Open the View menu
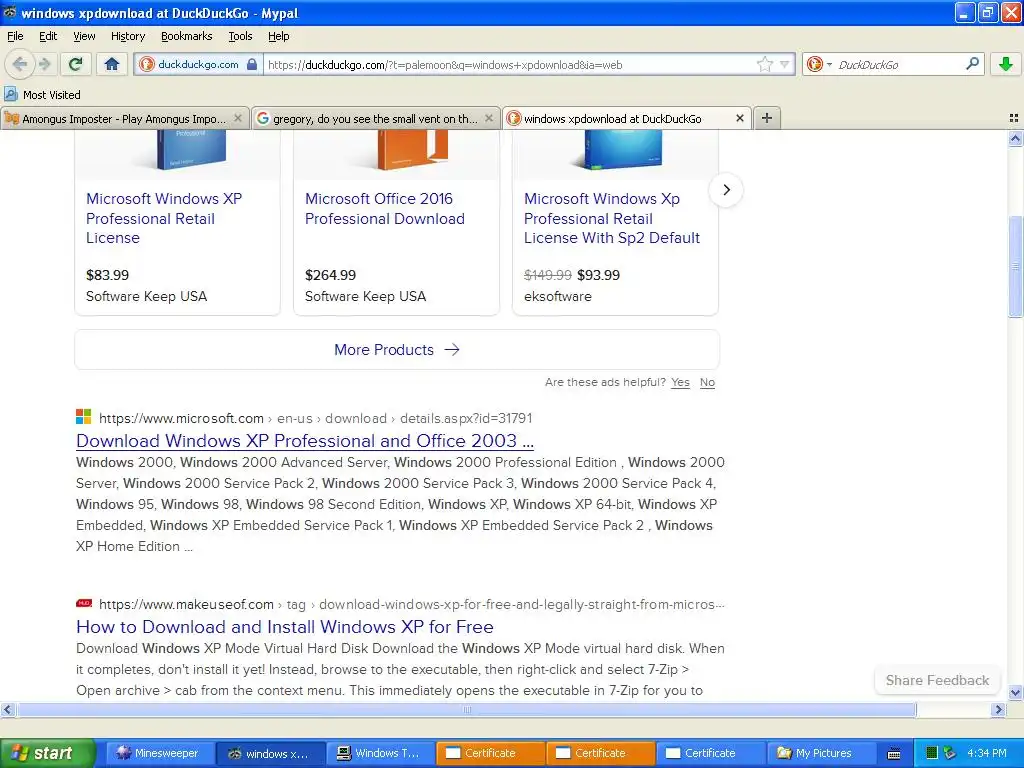1024x768 pixels. click(x=84, y=36)
